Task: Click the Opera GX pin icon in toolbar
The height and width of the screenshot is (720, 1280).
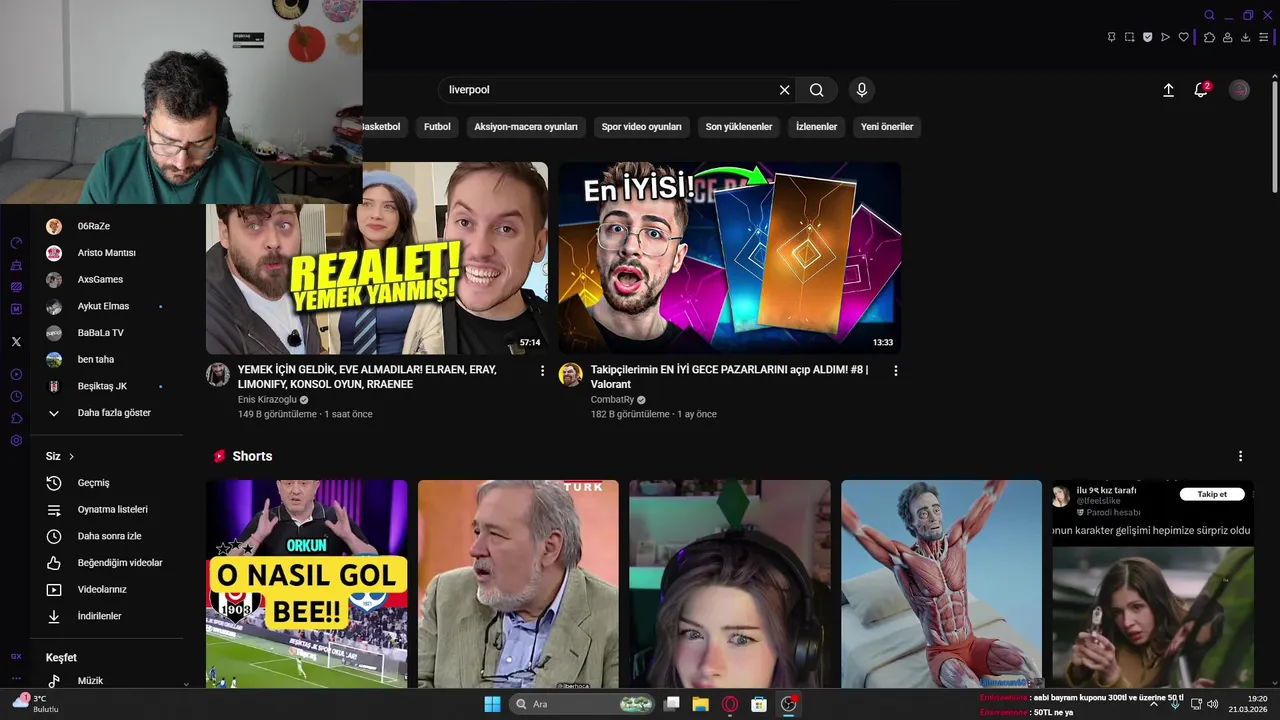Action: (1111, 37)
